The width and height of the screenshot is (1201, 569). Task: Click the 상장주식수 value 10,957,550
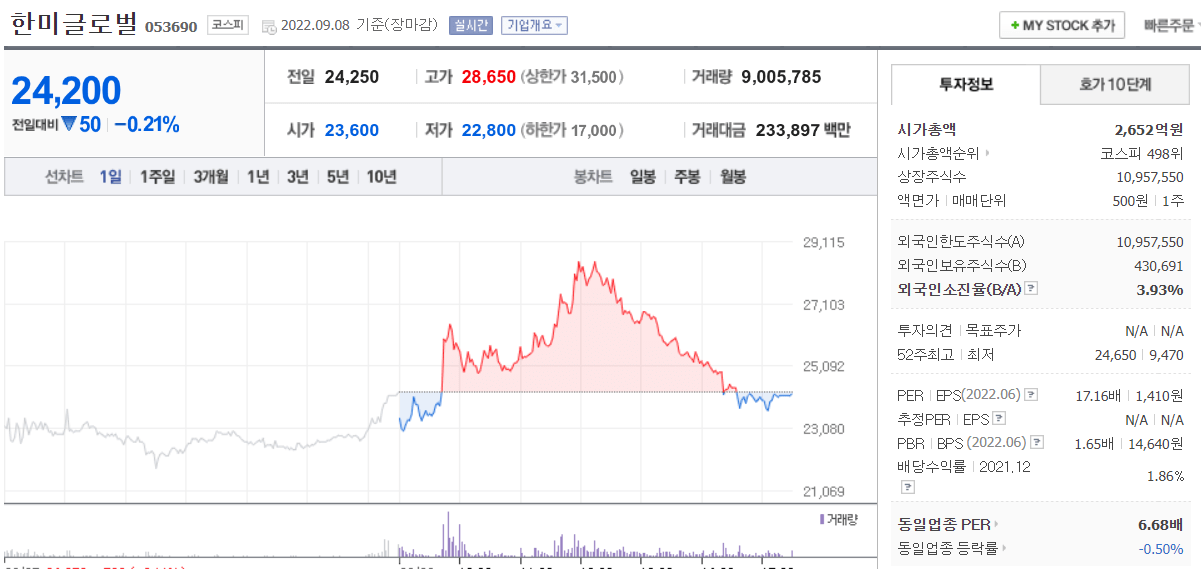click(1150, 177)
